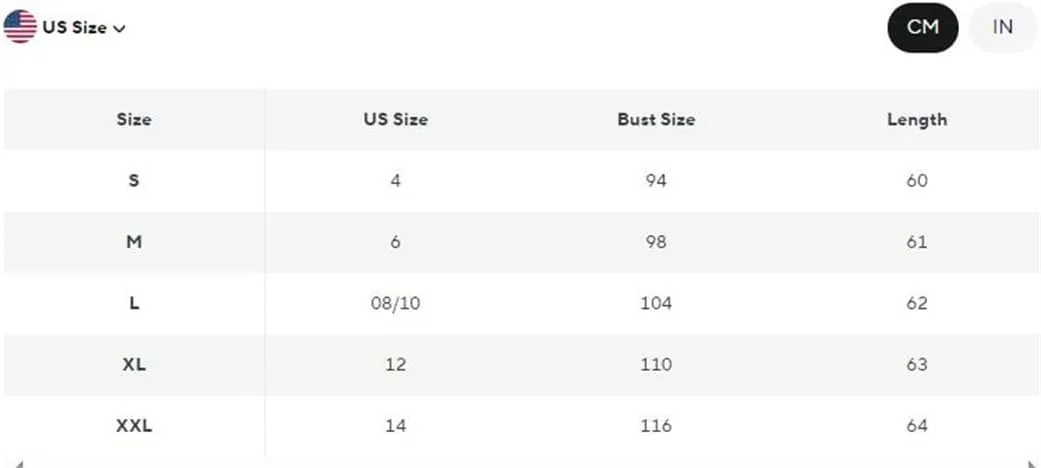Click the Length column header
Screen dimensions: 1041x468
(x=917, y=119)
